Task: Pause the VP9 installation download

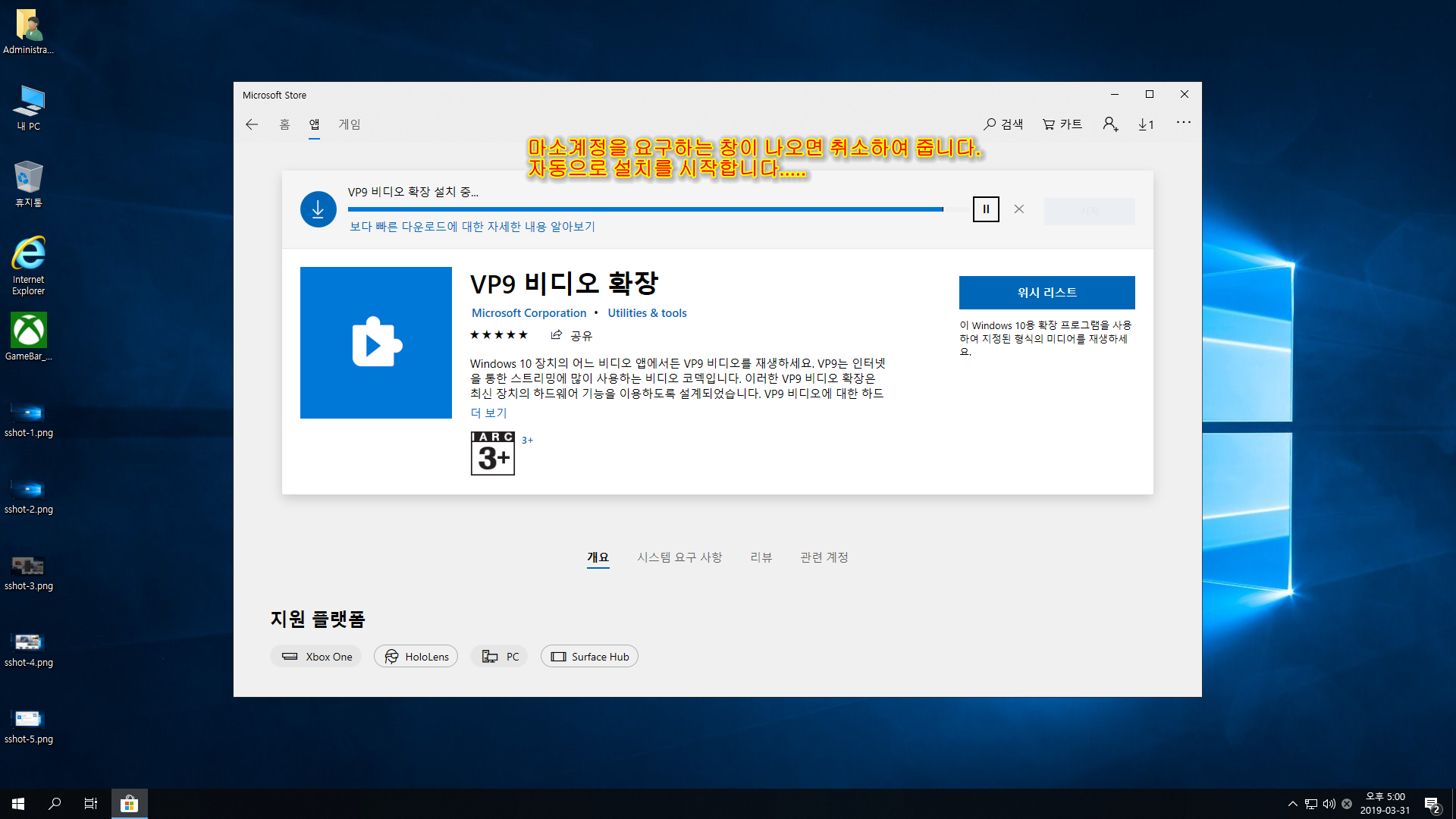Action: 986,209
